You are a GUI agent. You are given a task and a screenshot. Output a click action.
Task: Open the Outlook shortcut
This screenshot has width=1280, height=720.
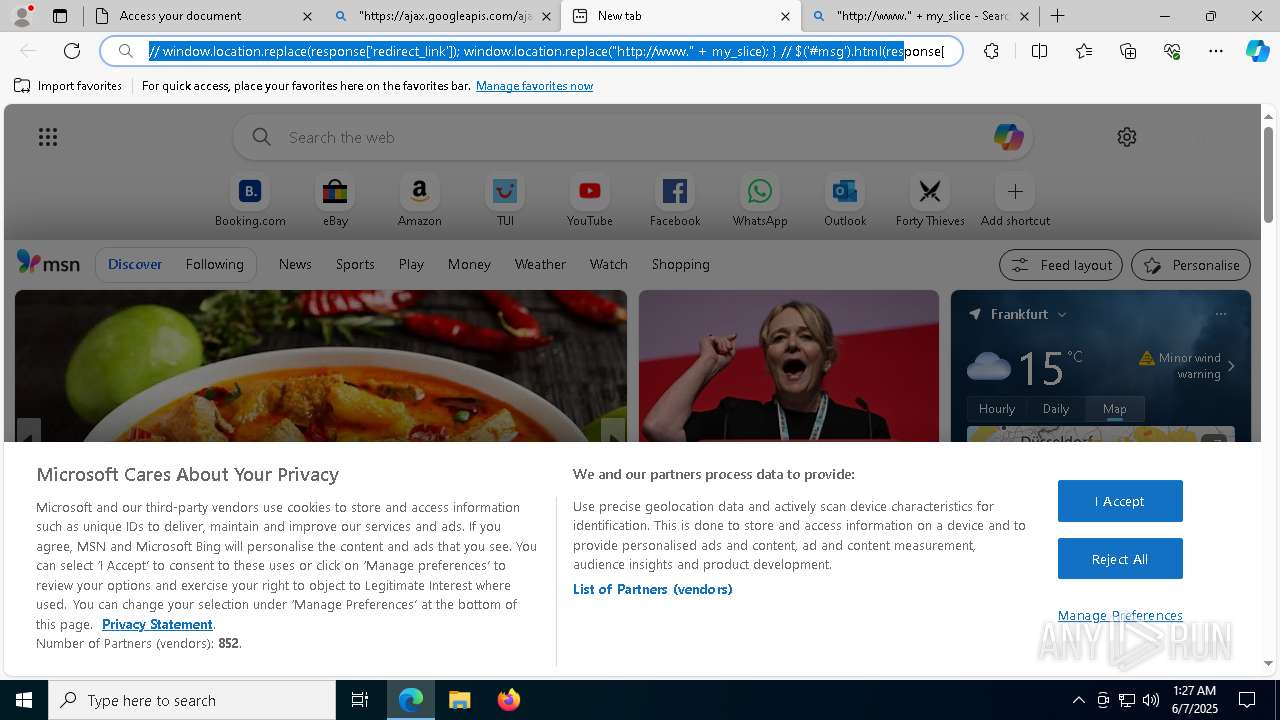(845, 201)
